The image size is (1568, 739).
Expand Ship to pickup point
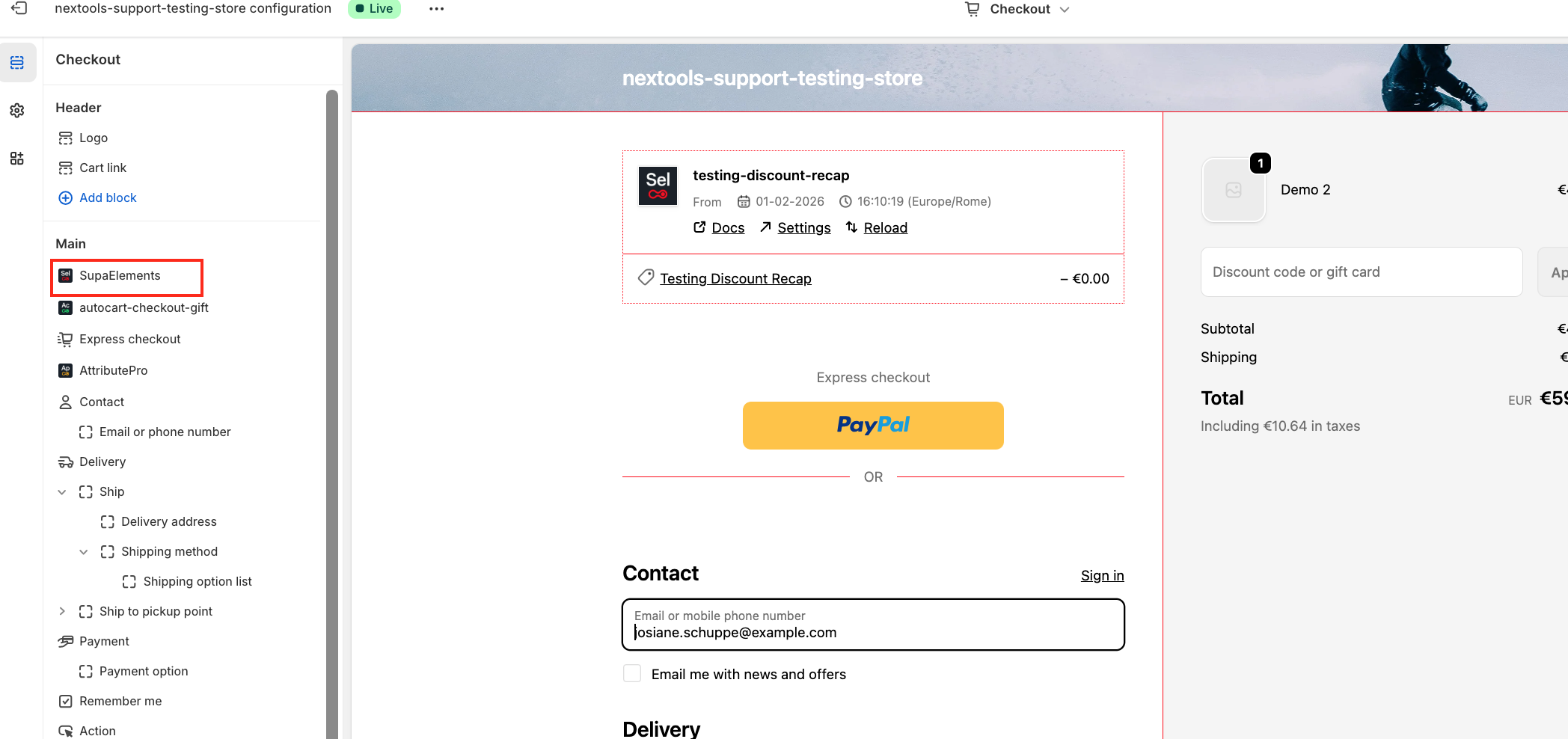(62, 612)
